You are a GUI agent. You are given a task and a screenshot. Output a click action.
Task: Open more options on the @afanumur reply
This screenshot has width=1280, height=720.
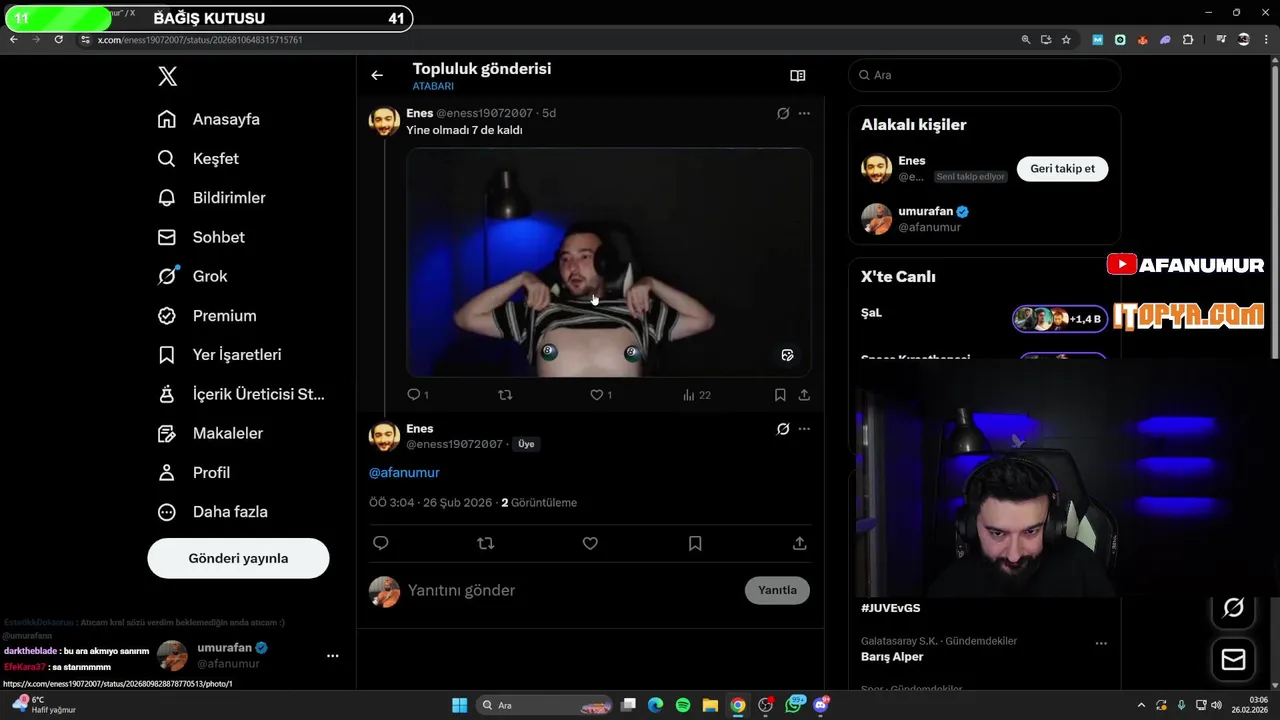coord(804,429)
